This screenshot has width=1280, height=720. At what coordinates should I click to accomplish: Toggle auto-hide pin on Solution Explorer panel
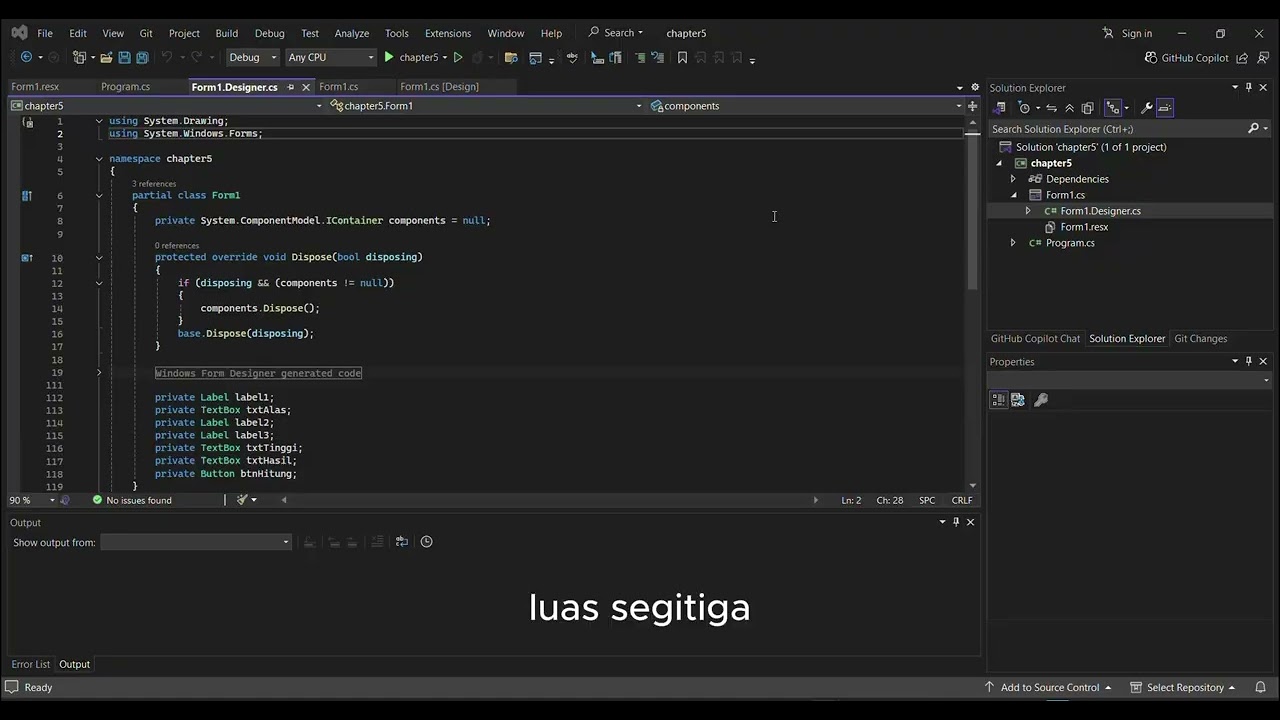pyautogui.click(x=1248, y=88)
